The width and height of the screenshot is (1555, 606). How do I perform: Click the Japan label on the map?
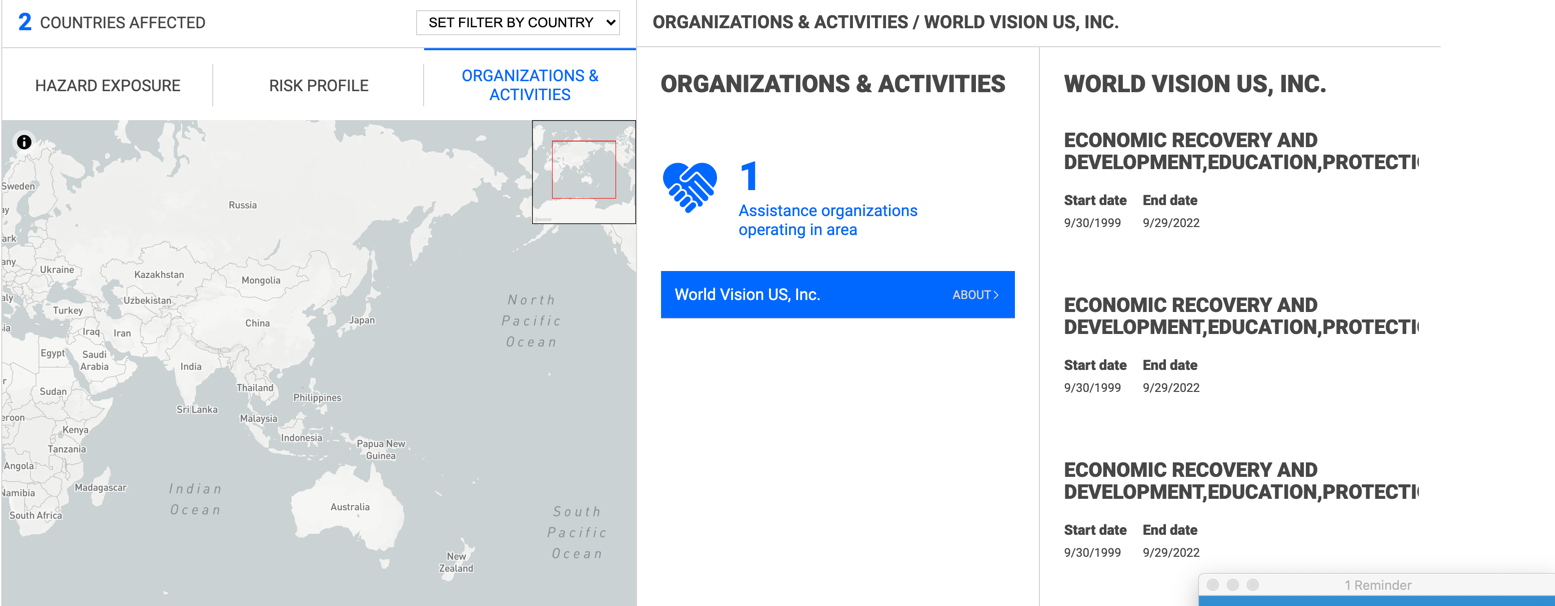tap(362, 321)
